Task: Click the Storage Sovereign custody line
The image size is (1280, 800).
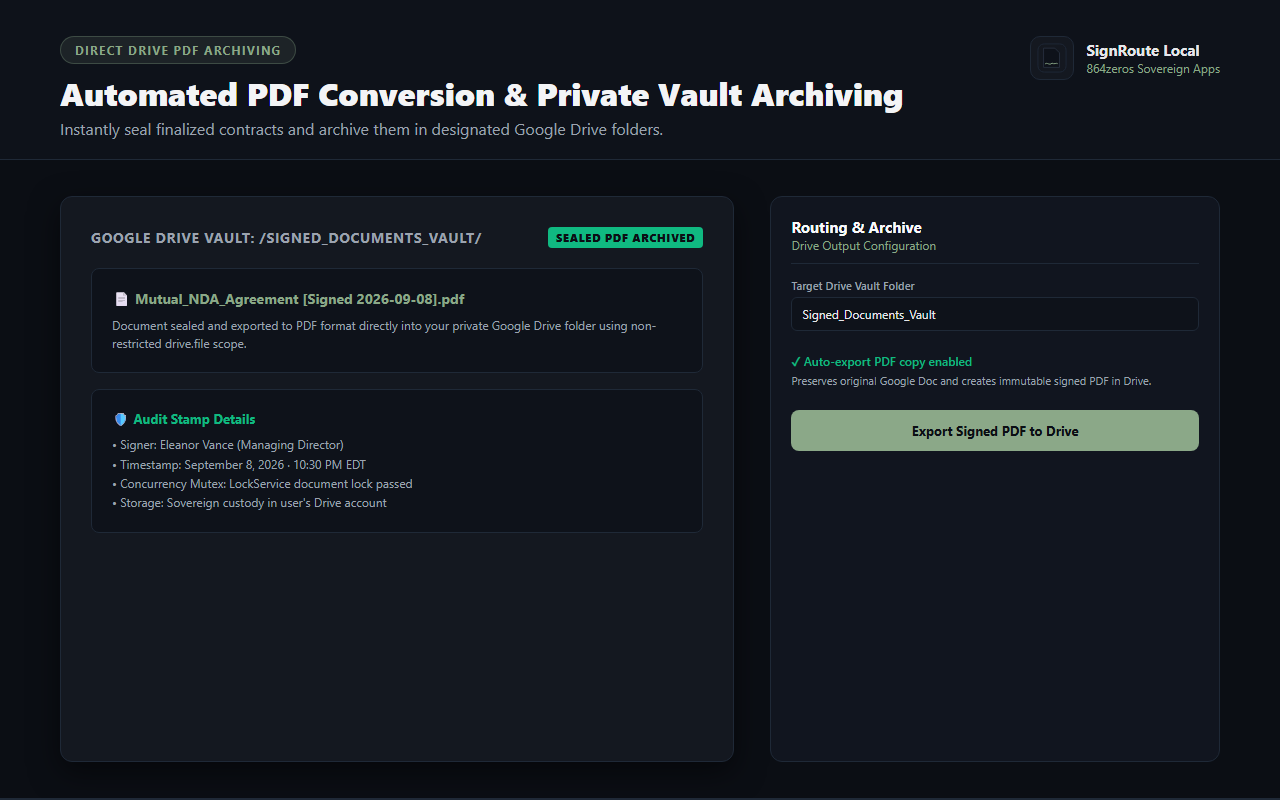Action: tap(249, 503)
